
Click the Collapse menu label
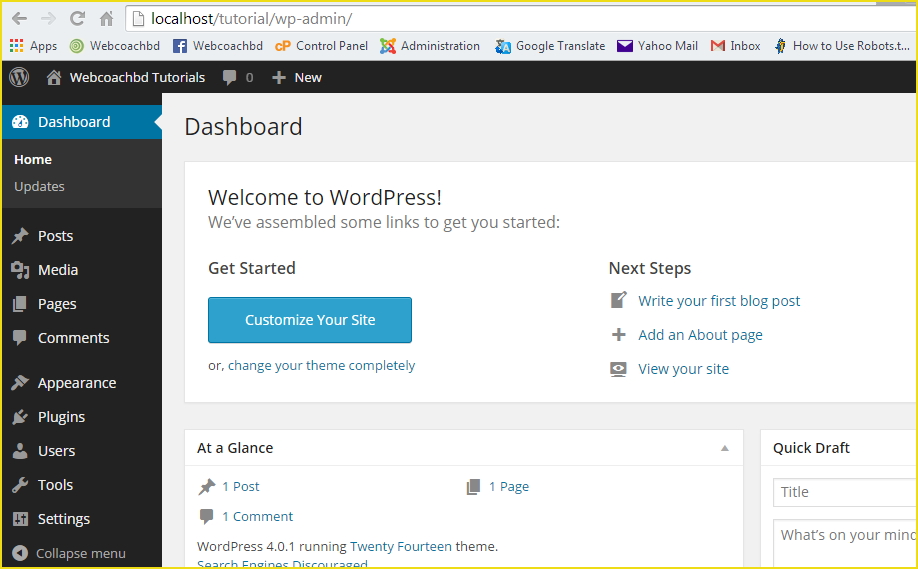coord(81,553)
